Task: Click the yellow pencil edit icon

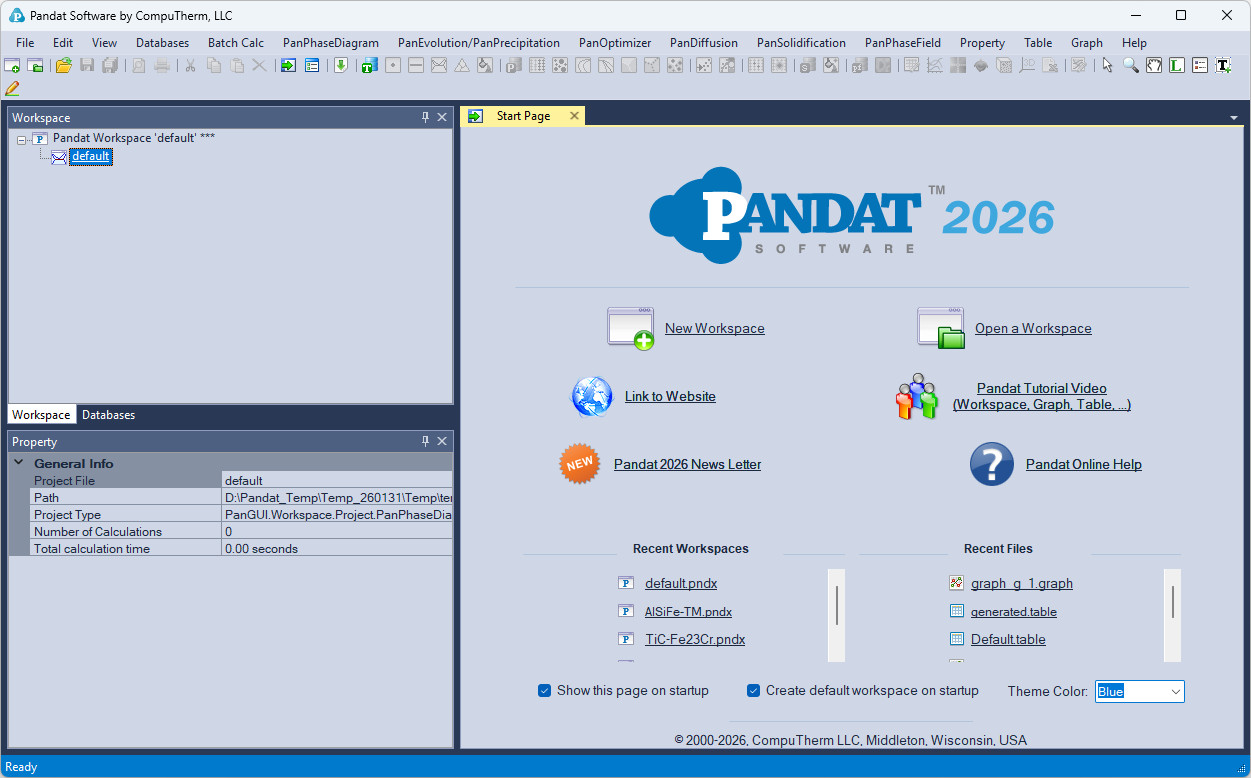Action: point(12,89)
